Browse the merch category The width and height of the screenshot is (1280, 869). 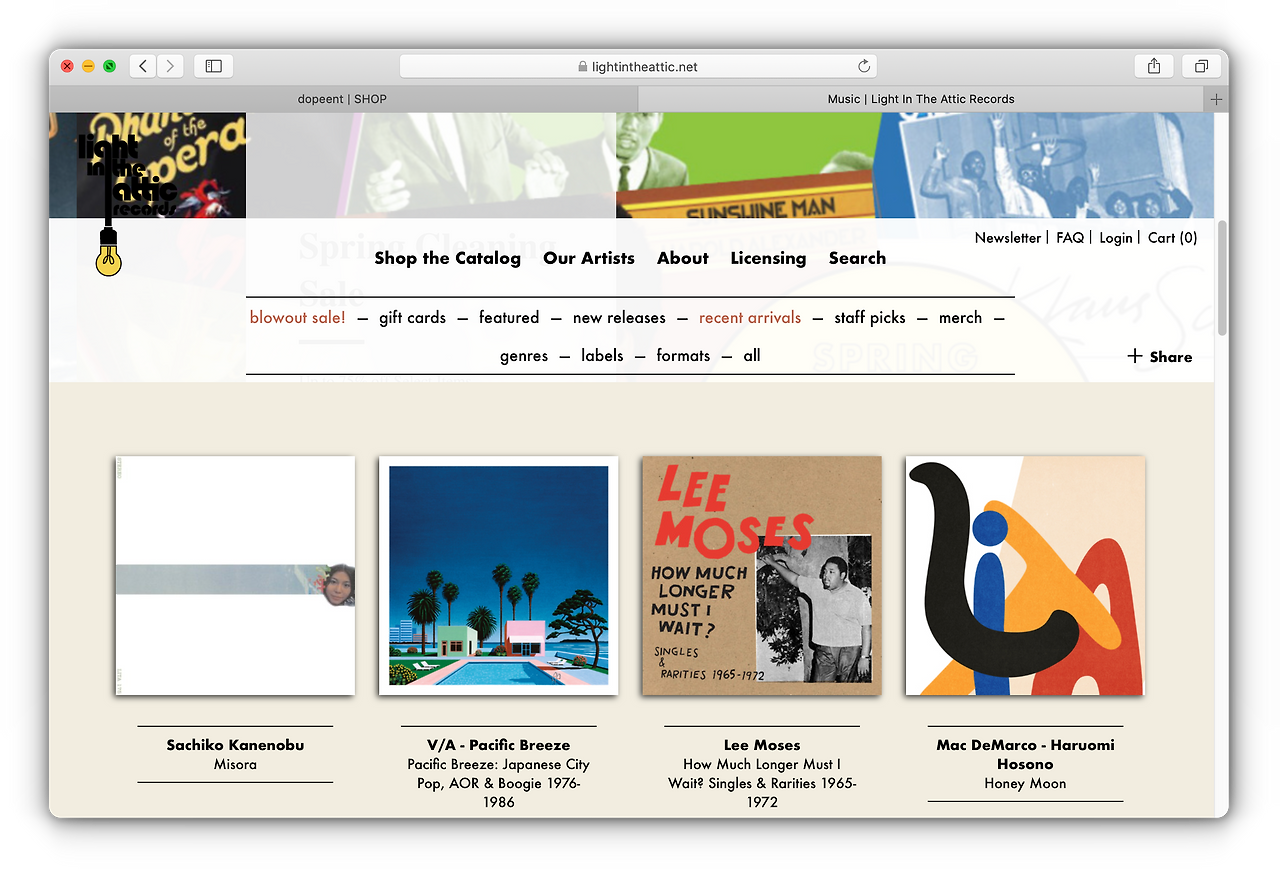point(960,317)
